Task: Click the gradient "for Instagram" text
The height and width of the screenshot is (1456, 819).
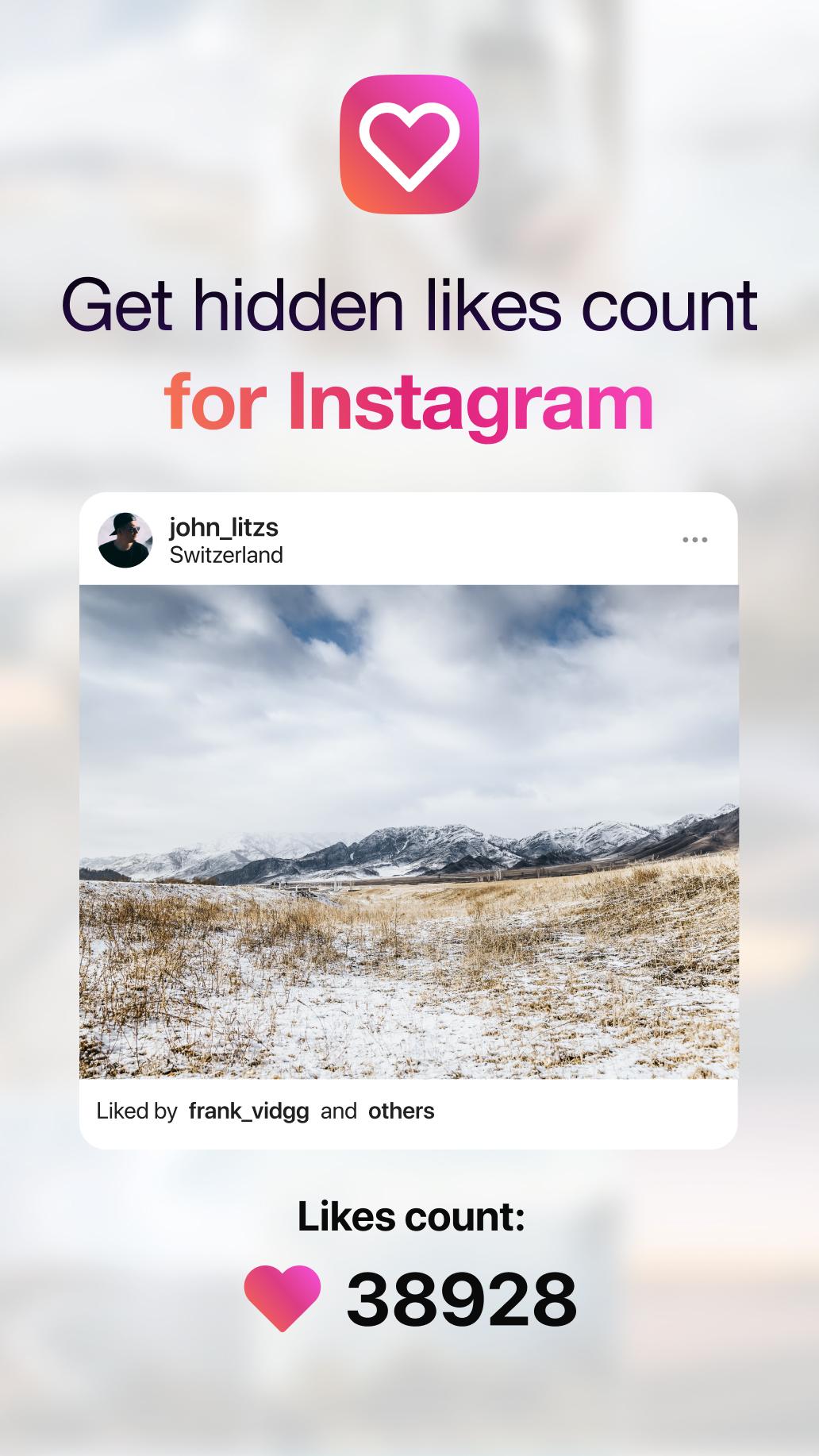Action: [409, 403]
